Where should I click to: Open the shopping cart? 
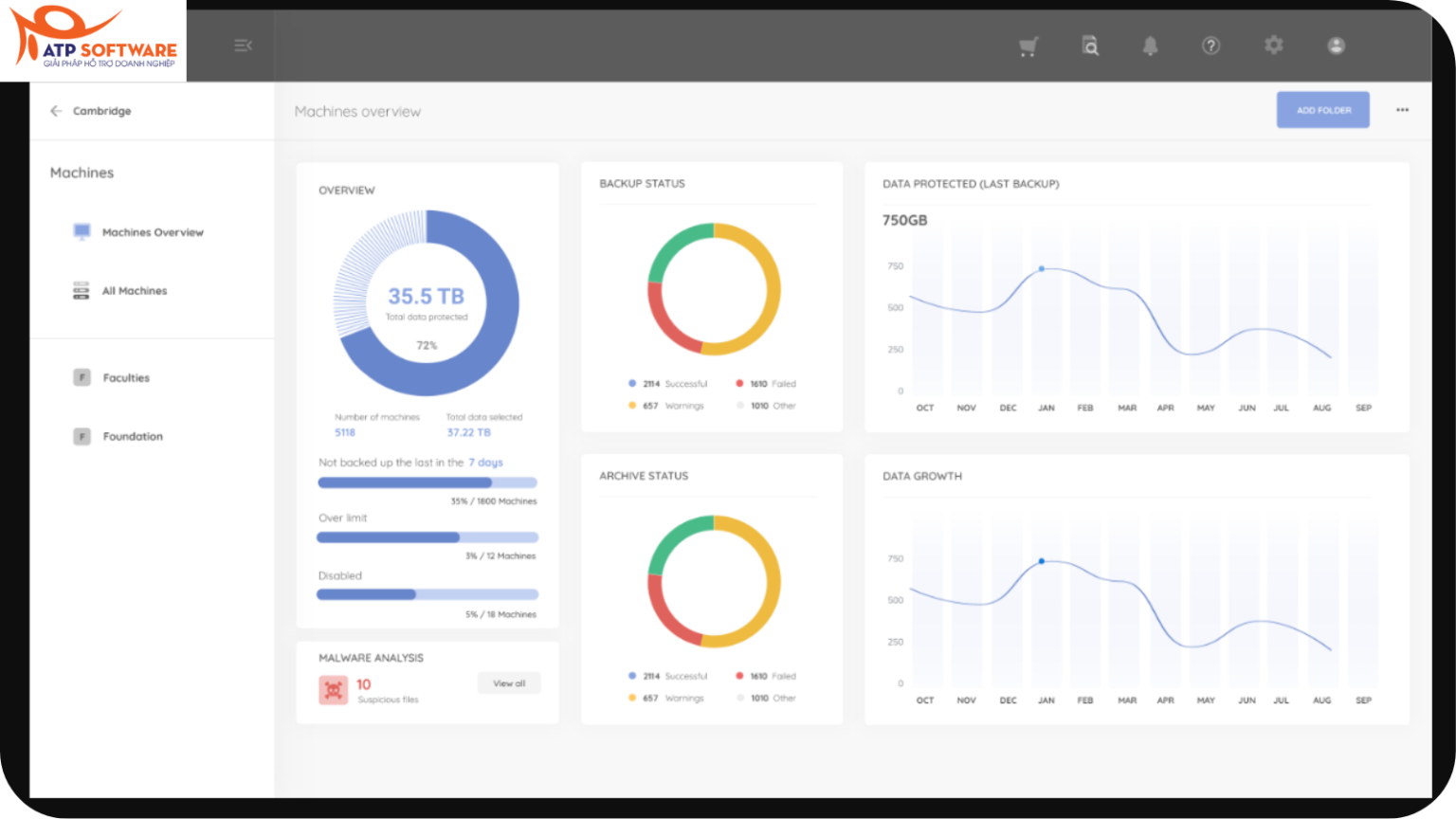pyautogui.click(x=1029, y=45)
